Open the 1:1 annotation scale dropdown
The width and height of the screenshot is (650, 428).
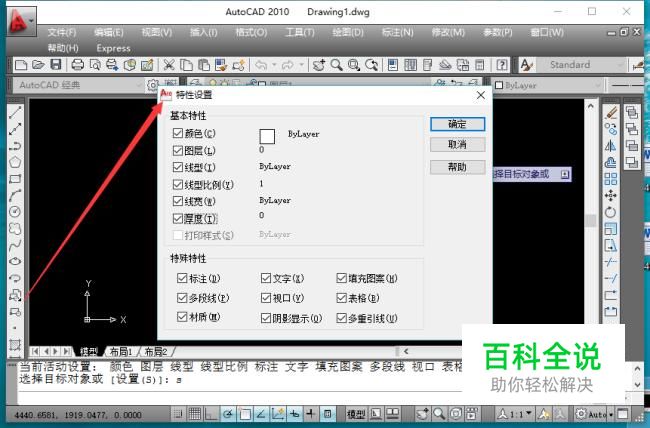pyautogui.click(x=515, y=414)
